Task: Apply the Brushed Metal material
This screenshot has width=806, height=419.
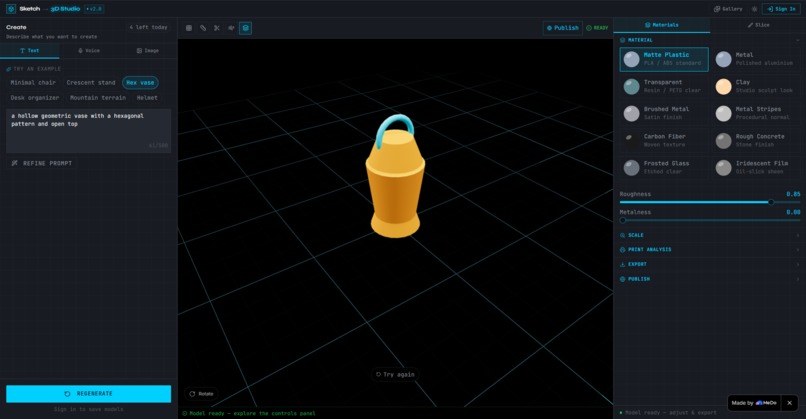Action: coord(664,113)
